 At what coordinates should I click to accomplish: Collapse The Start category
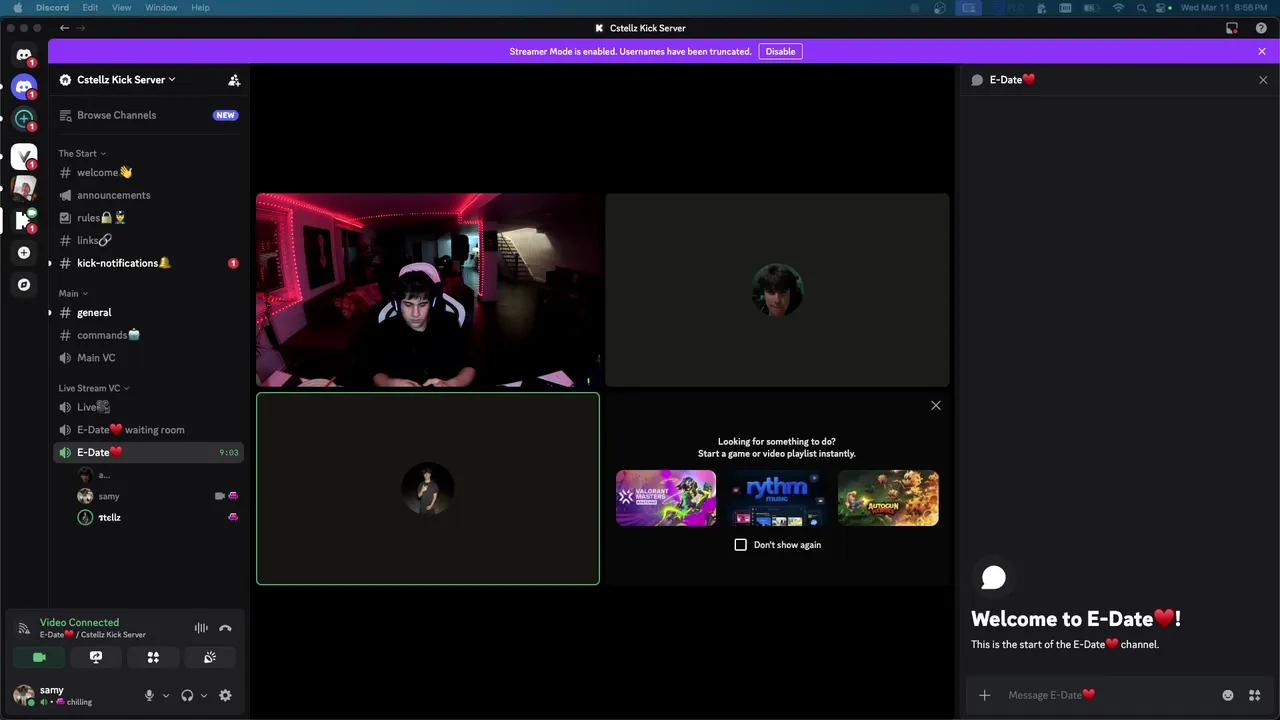coord(82,153)
